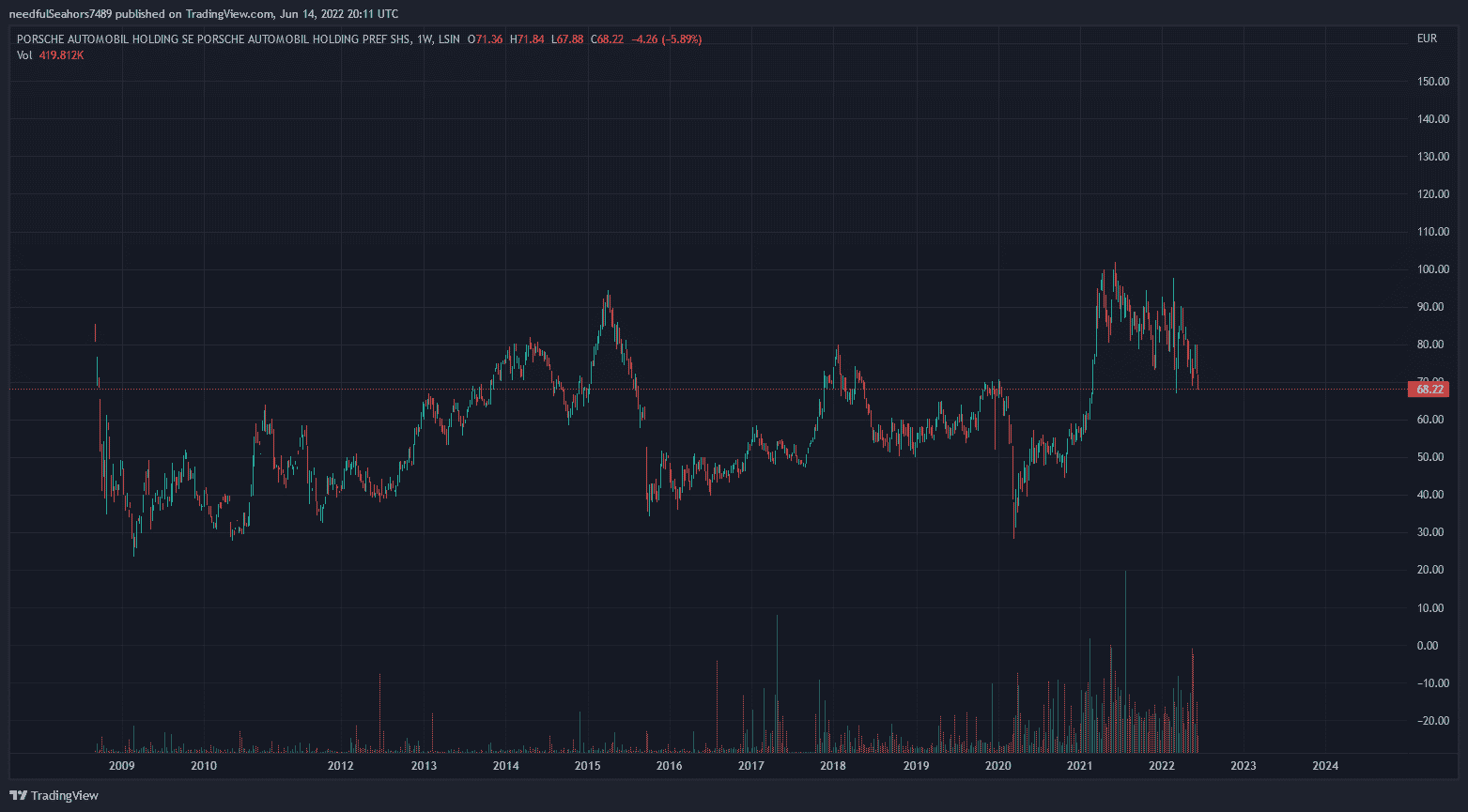
Task: Click the Vol 419.812K volume legend
Action: pos(51,55)
